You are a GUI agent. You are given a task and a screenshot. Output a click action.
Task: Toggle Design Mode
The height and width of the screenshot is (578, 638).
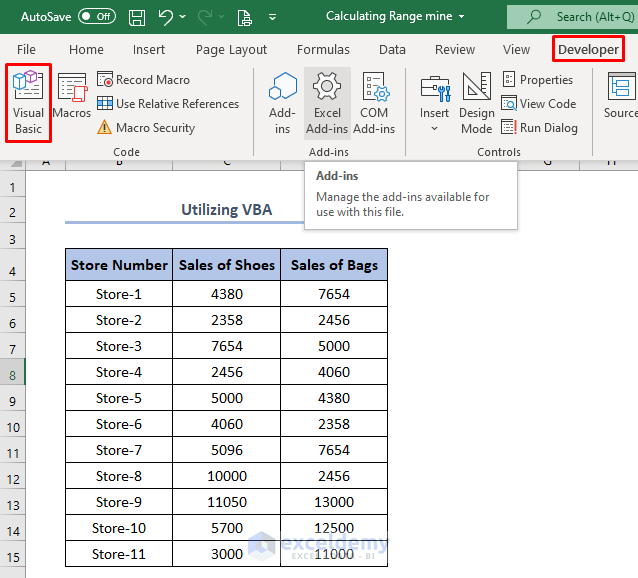[x=476, y=103]
